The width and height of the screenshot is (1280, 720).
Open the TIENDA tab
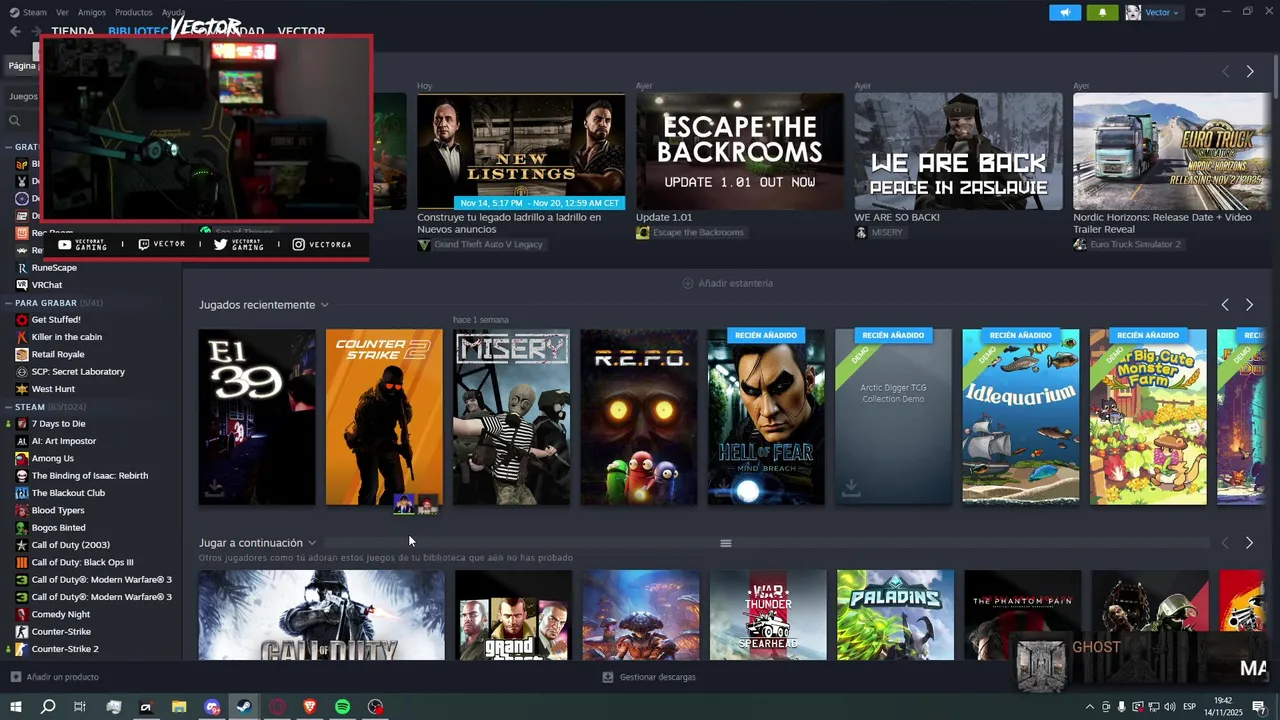(72, 31)
